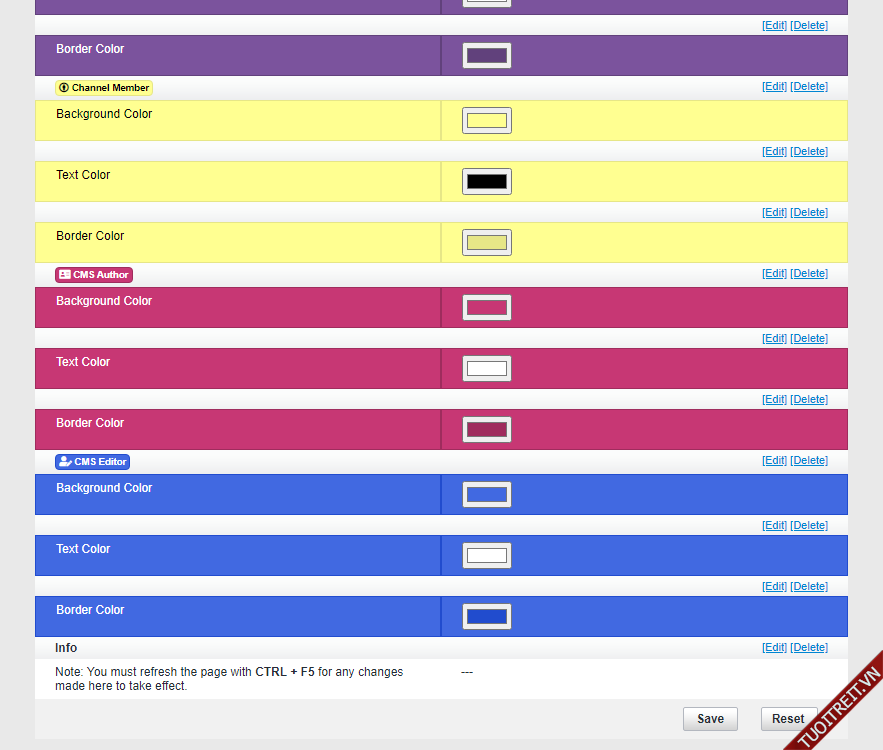Open CMS Author text color swatch
Viewport: 883px width, 750px height.
(x=487, y=369)
